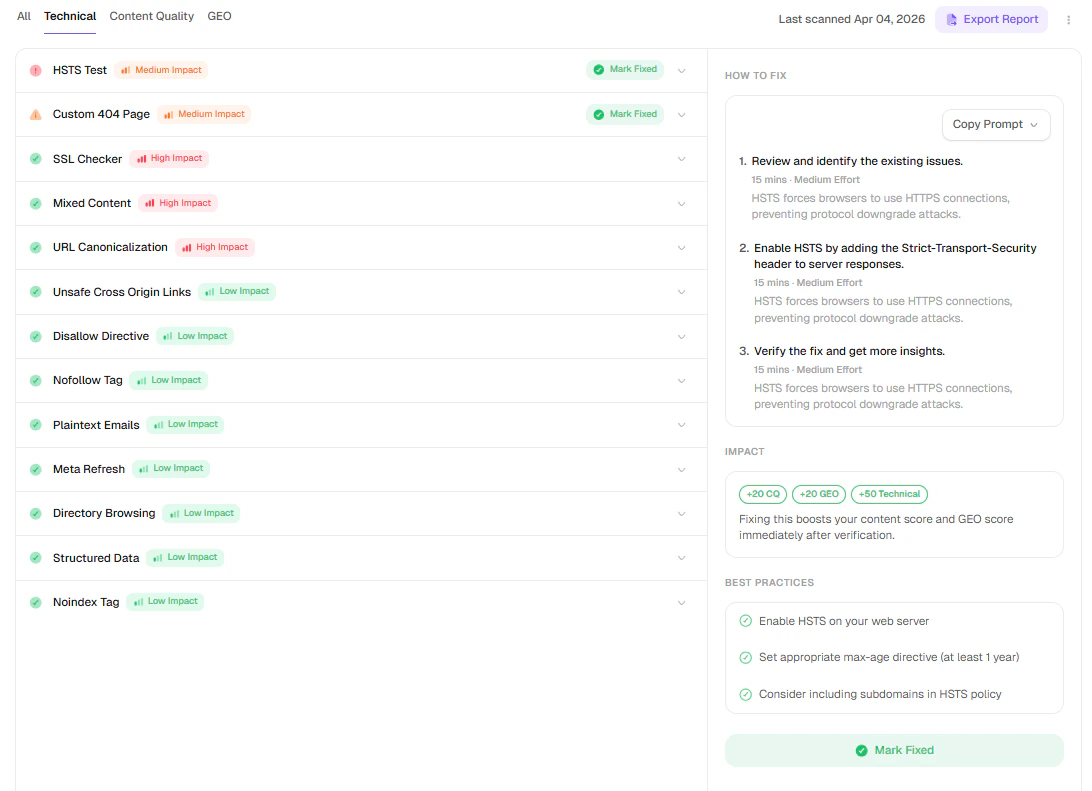Click the warning triangle next to Custom 404 Page
Screen dimensions: 1092x791
click(x=34, y=114)
